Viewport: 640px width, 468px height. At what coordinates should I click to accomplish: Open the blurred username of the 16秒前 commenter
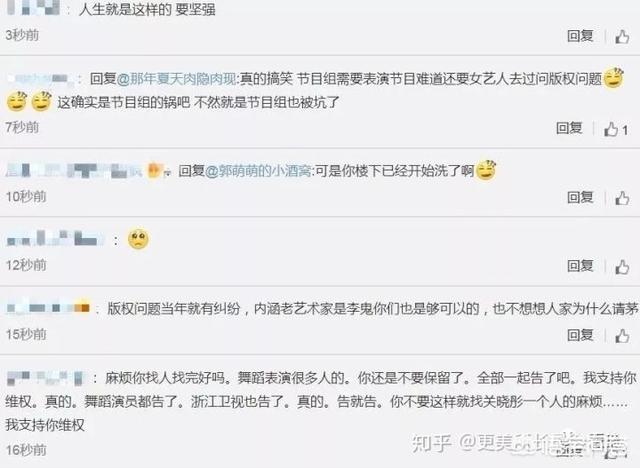point(46,378)
